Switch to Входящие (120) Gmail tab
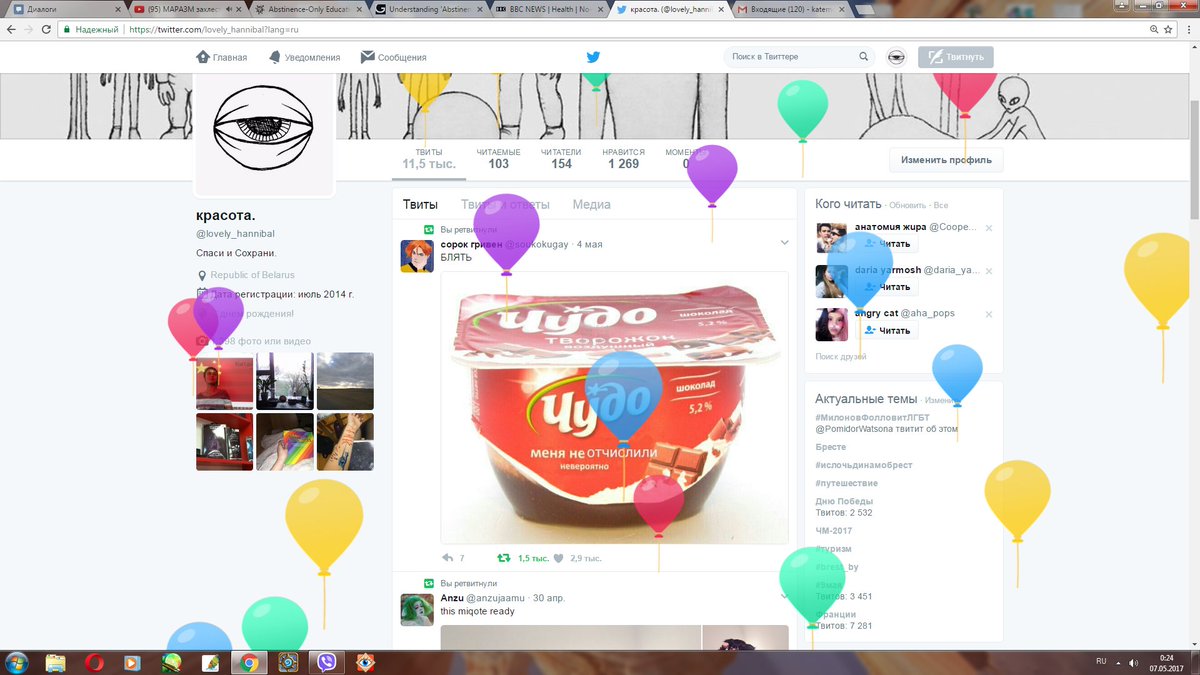Viewport: 1200px width, 675px height. (x=790, y=9)
